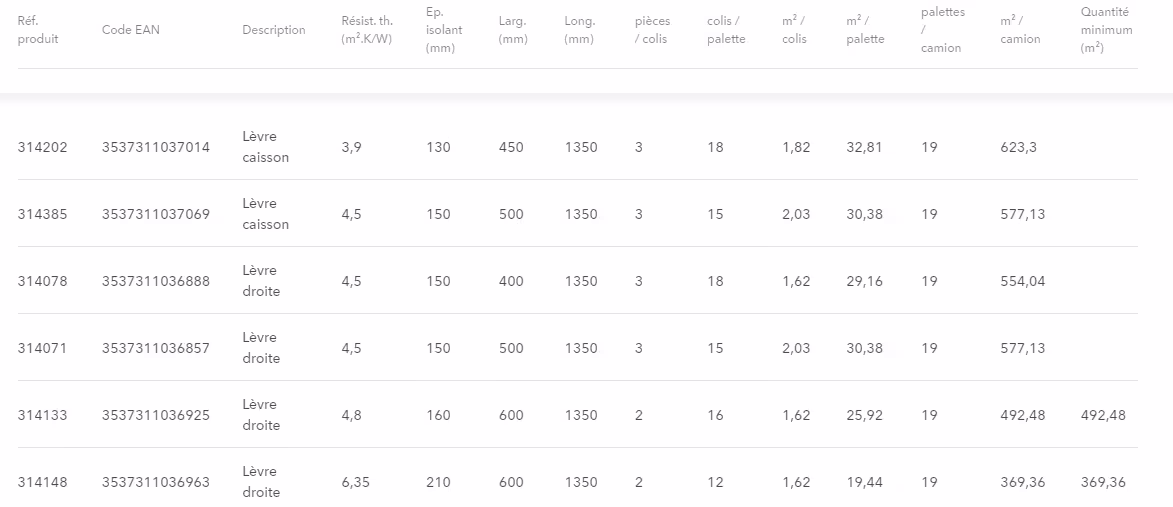Click the 'Quantité minimum (m²)' column header
The image size is (1173, 507).
(x=1106, y=30)
